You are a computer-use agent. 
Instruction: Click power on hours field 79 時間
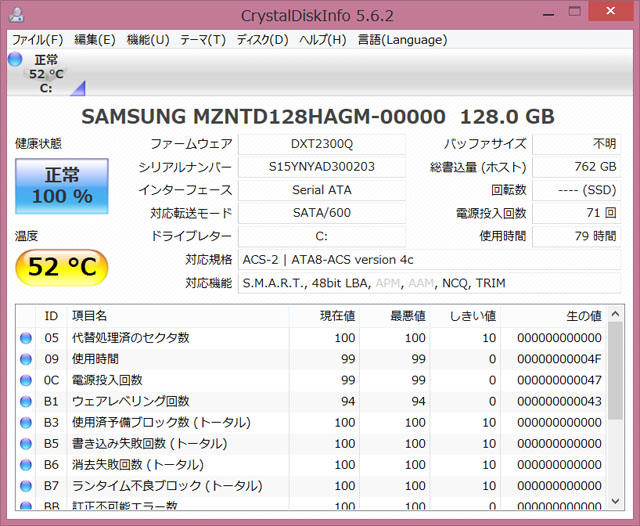click(577, 236)
